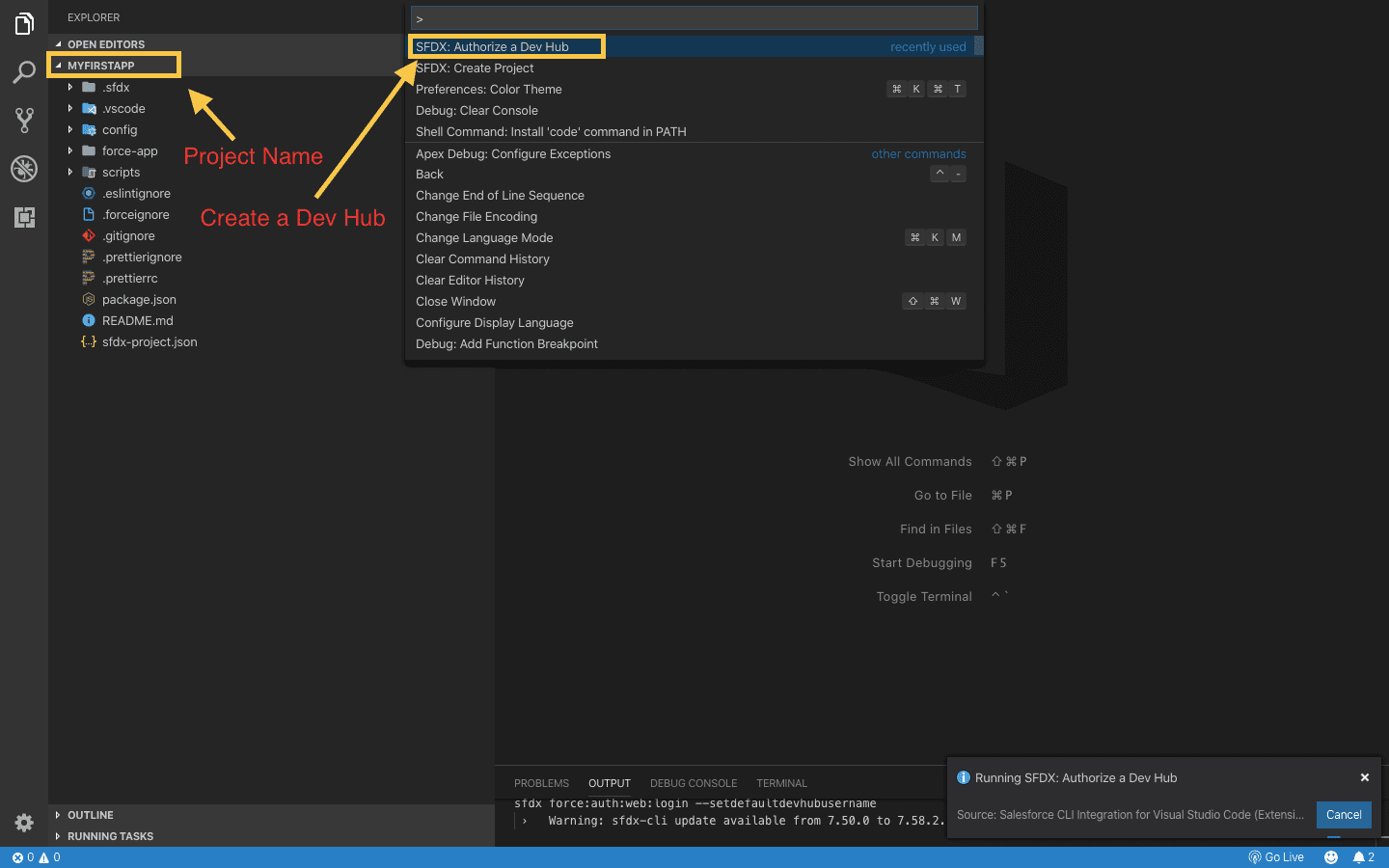Viewport: 1389px width, 868px height.
Task: Open the README.md file
Action: pyautogui.click(x=138, y=320)
